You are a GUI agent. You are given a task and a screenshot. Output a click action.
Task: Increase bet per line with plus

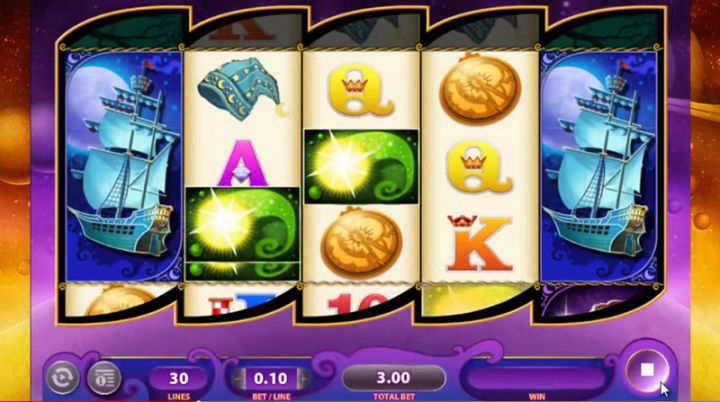pos(303,379)
